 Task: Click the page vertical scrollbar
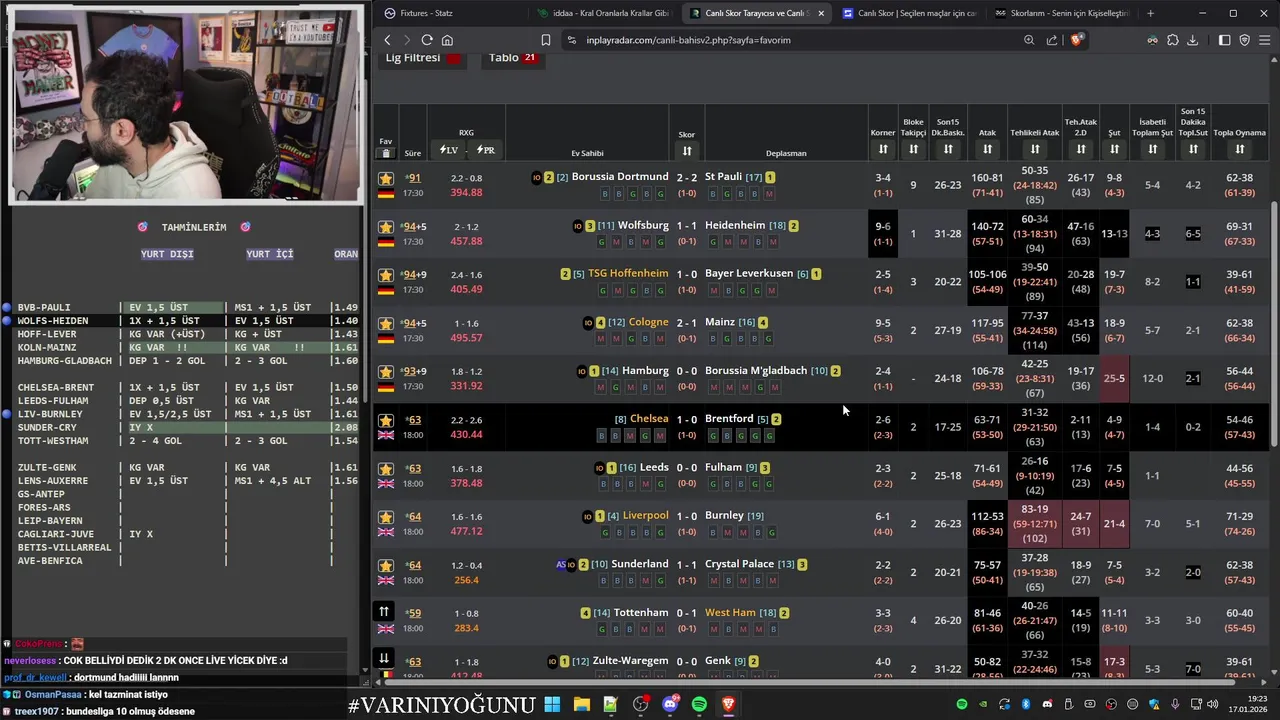(x=1274, y=325)
